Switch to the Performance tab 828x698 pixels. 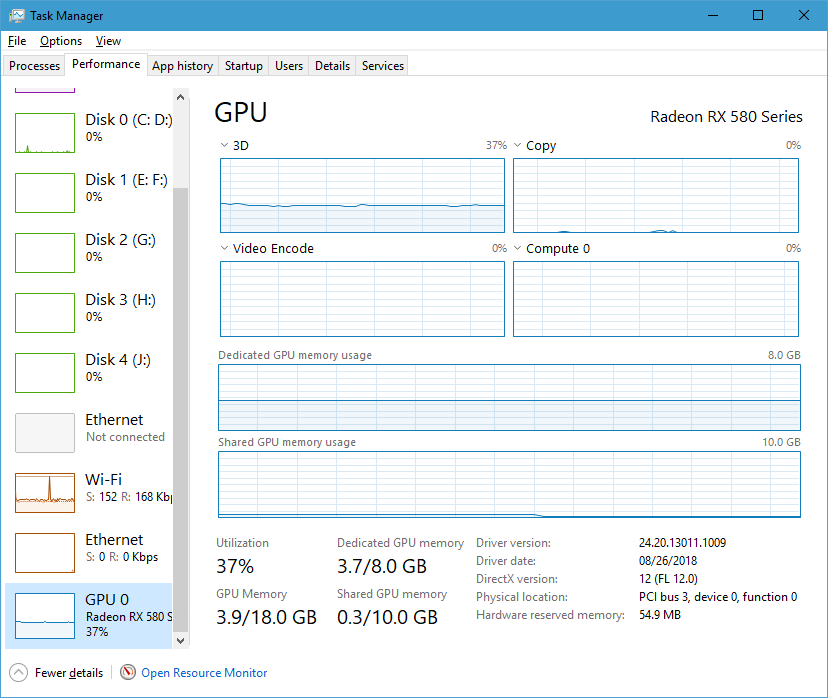coord(106,64)
